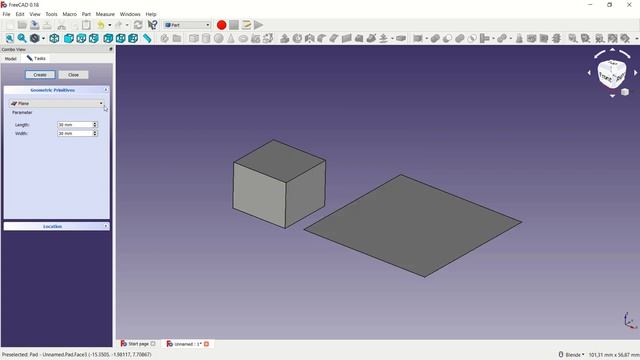Click the Width value input field
The height and width of the screenshot is (360, 640).
pos(75,133)
